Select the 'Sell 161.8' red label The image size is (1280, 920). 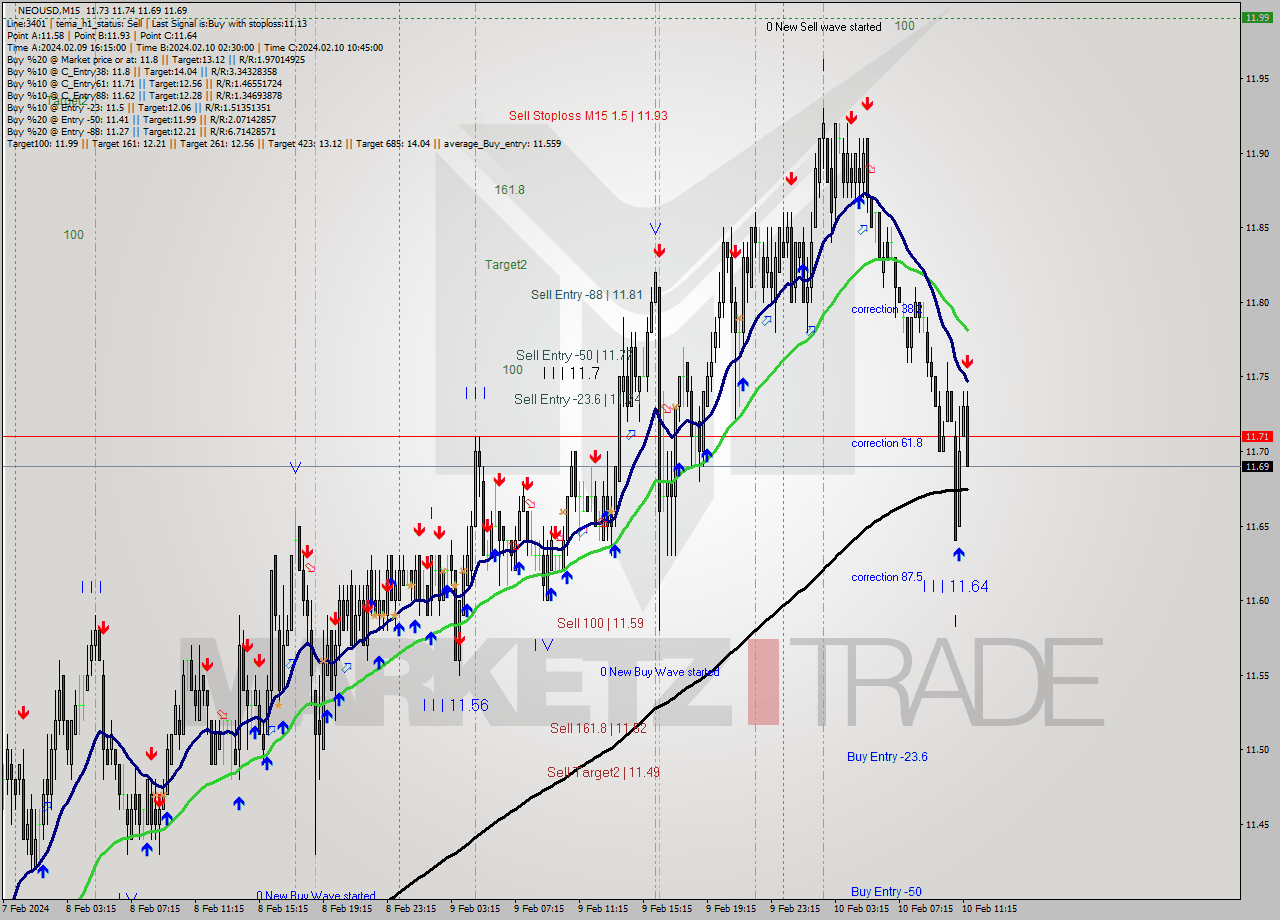pyautogui.click(x=598, y=728)
